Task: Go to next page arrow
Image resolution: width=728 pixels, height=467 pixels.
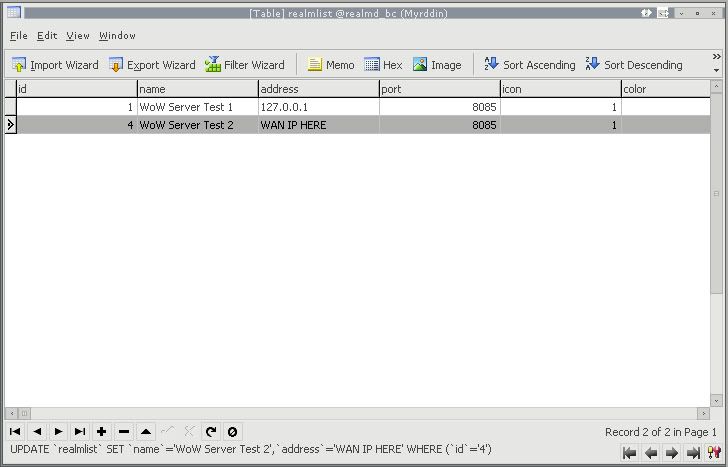Action: (x=672, y=453)
